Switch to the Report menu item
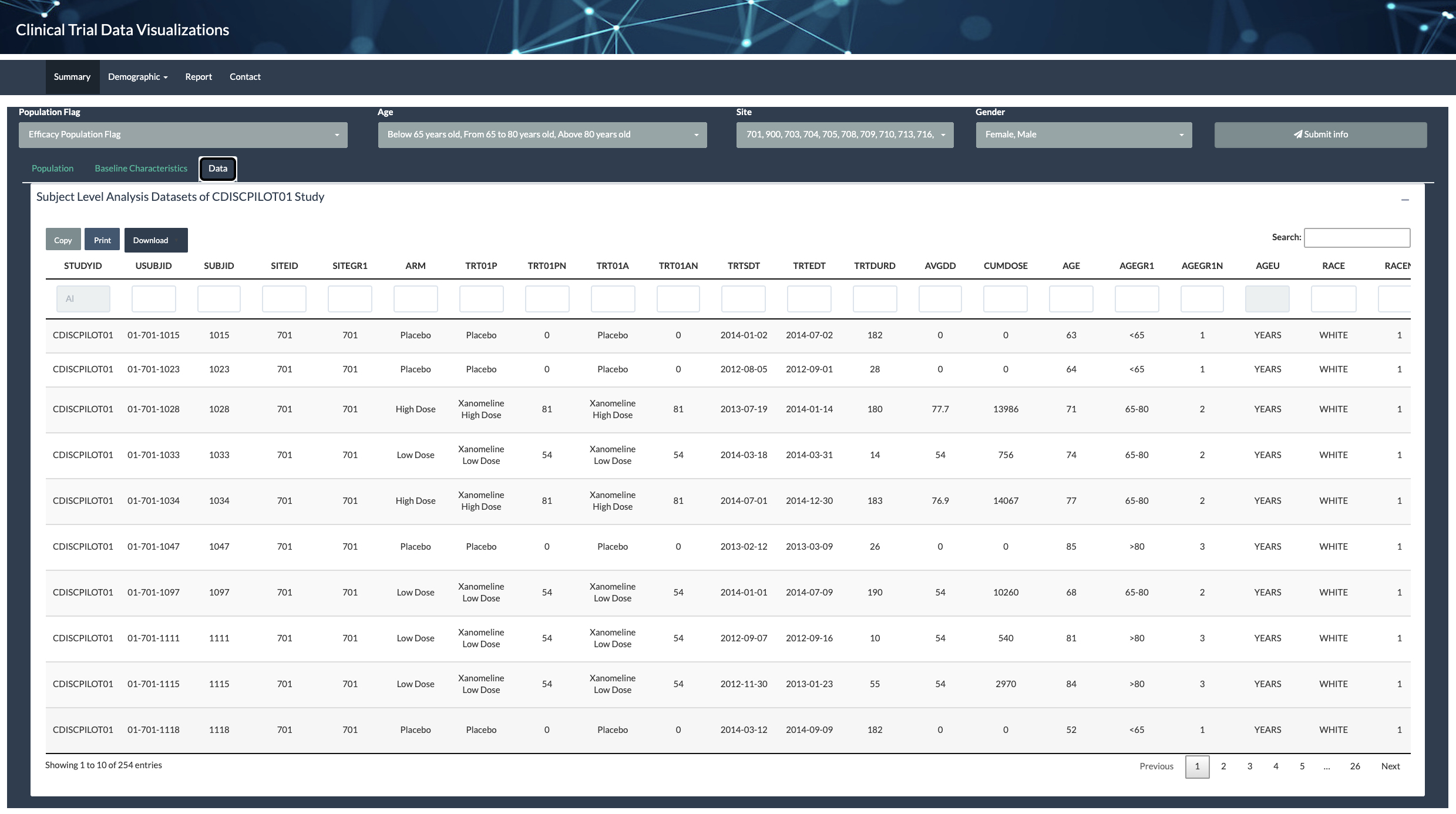 point(198,76)
